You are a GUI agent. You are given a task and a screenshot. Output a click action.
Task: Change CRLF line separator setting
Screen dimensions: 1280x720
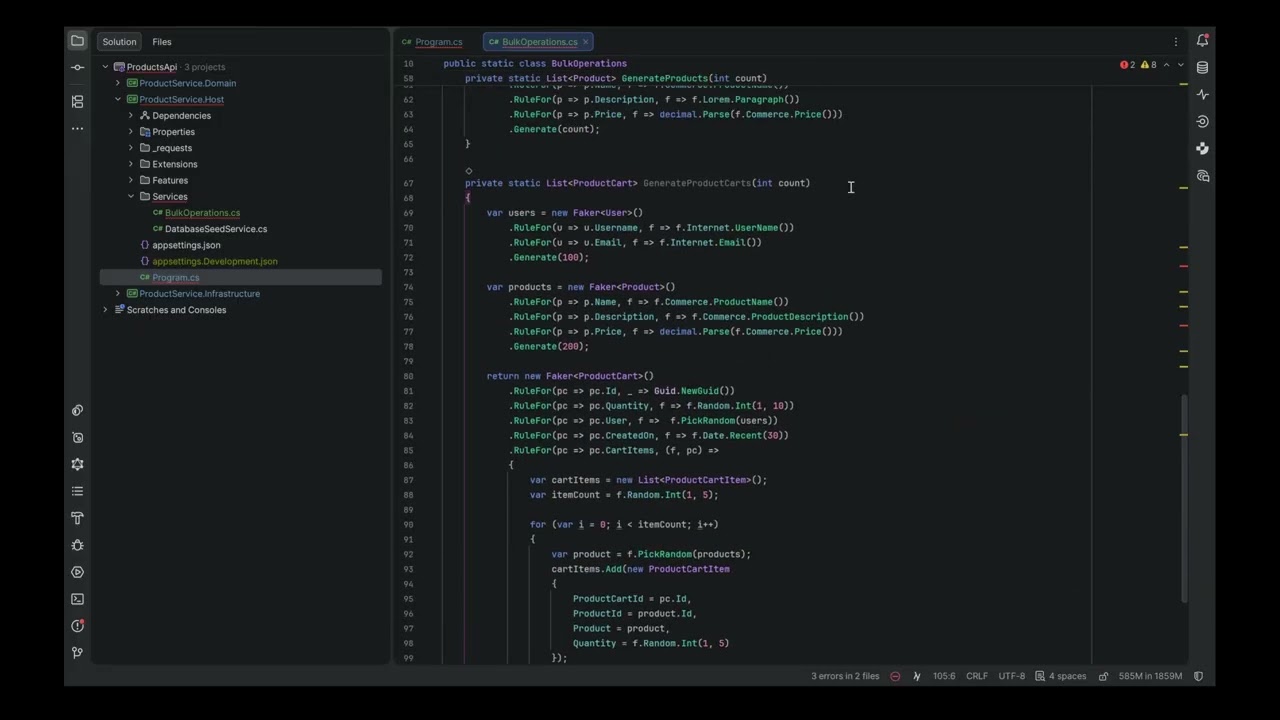coord(977,676)
